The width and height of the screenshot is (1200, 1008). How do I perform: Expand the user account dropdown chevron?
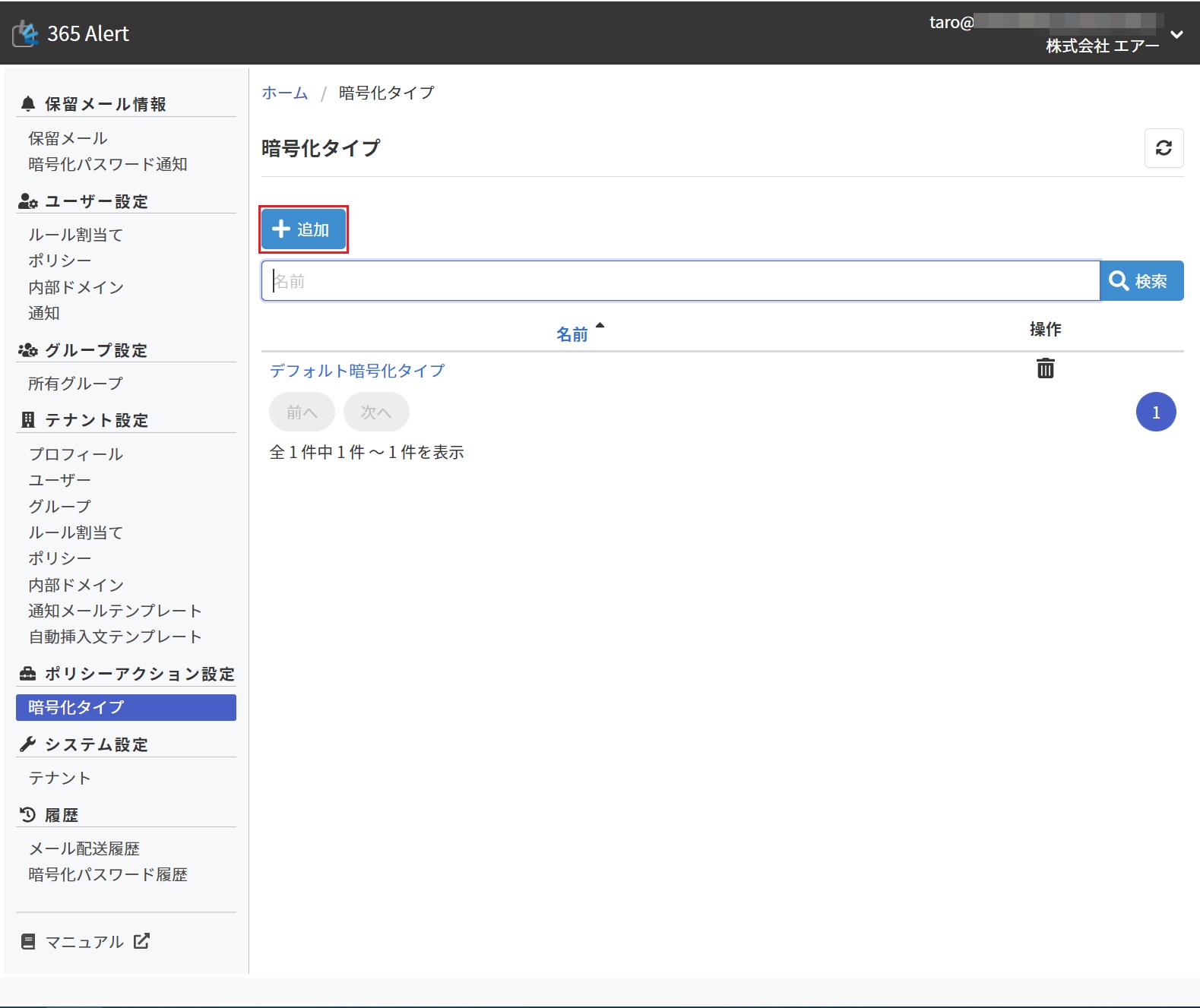tap(1176, 35)
